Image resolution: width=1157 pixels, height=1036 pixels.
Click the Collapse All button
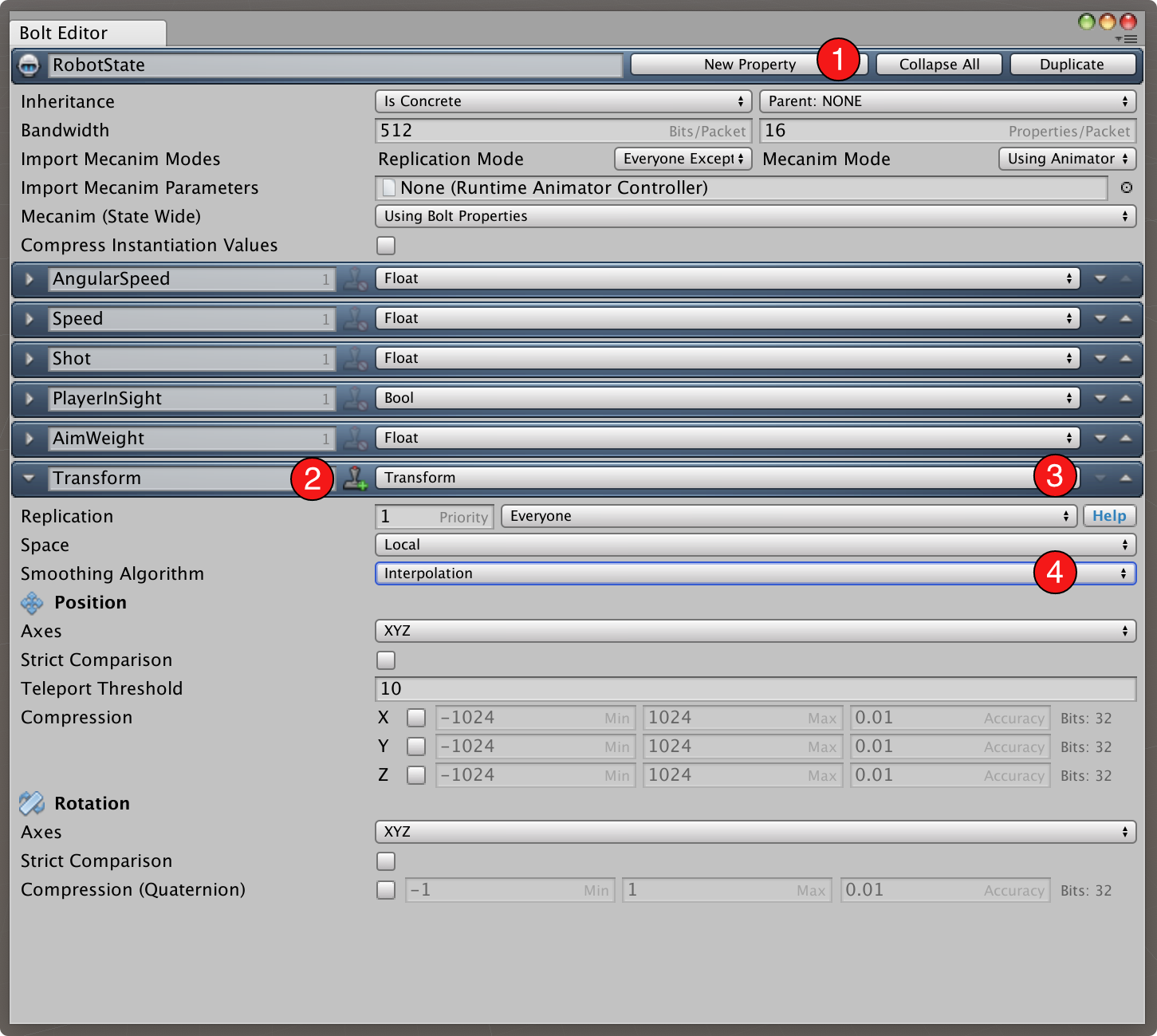[939, 65]
